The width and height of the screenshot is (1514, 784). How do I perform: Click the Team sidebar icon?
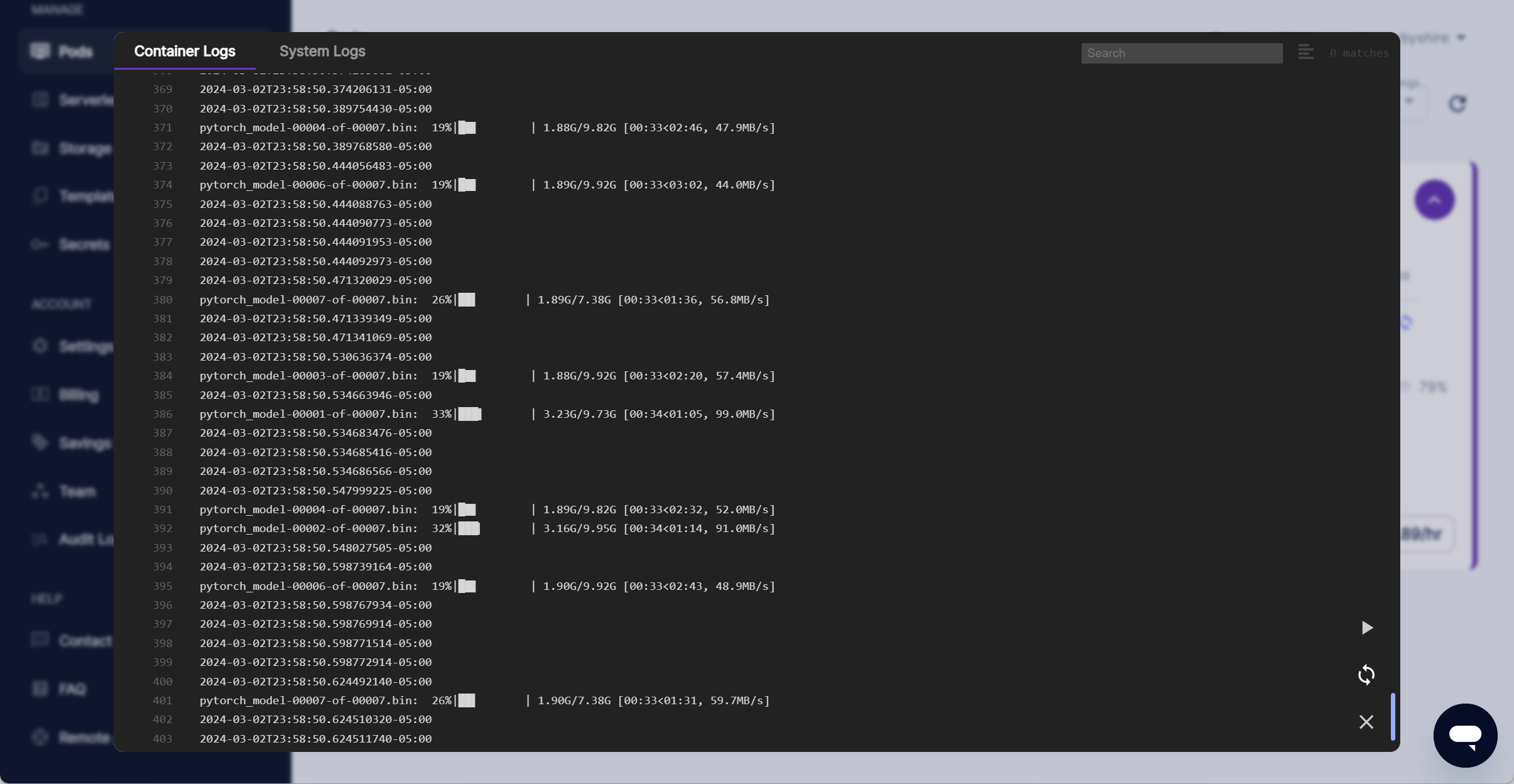pyautogui.click(x=40, y=491)
